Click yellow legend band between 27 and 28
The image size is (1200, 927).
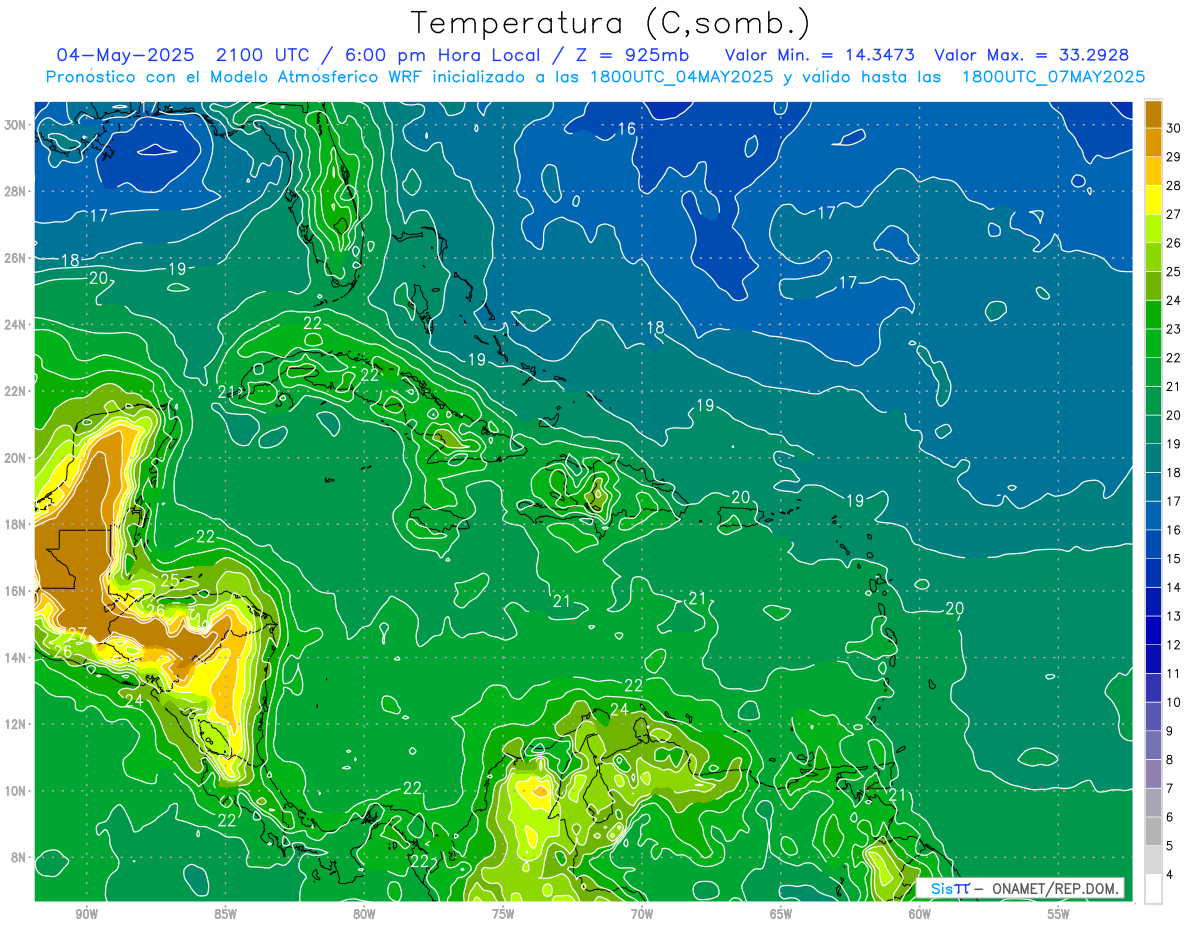tap(1153, 199)
